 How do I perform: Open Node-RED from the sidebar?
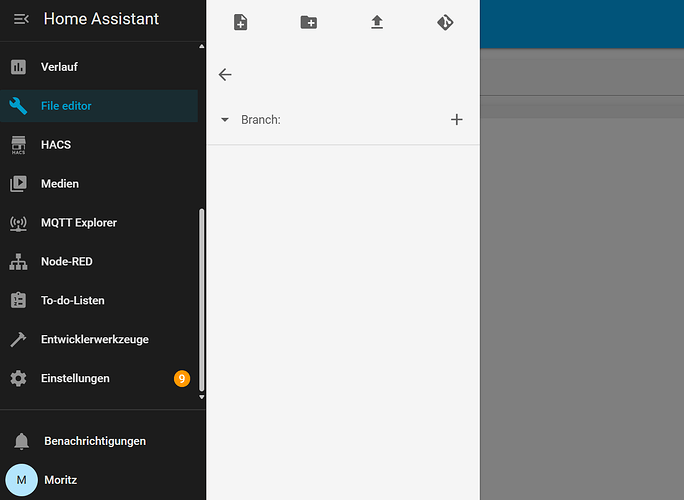(99, 261)
